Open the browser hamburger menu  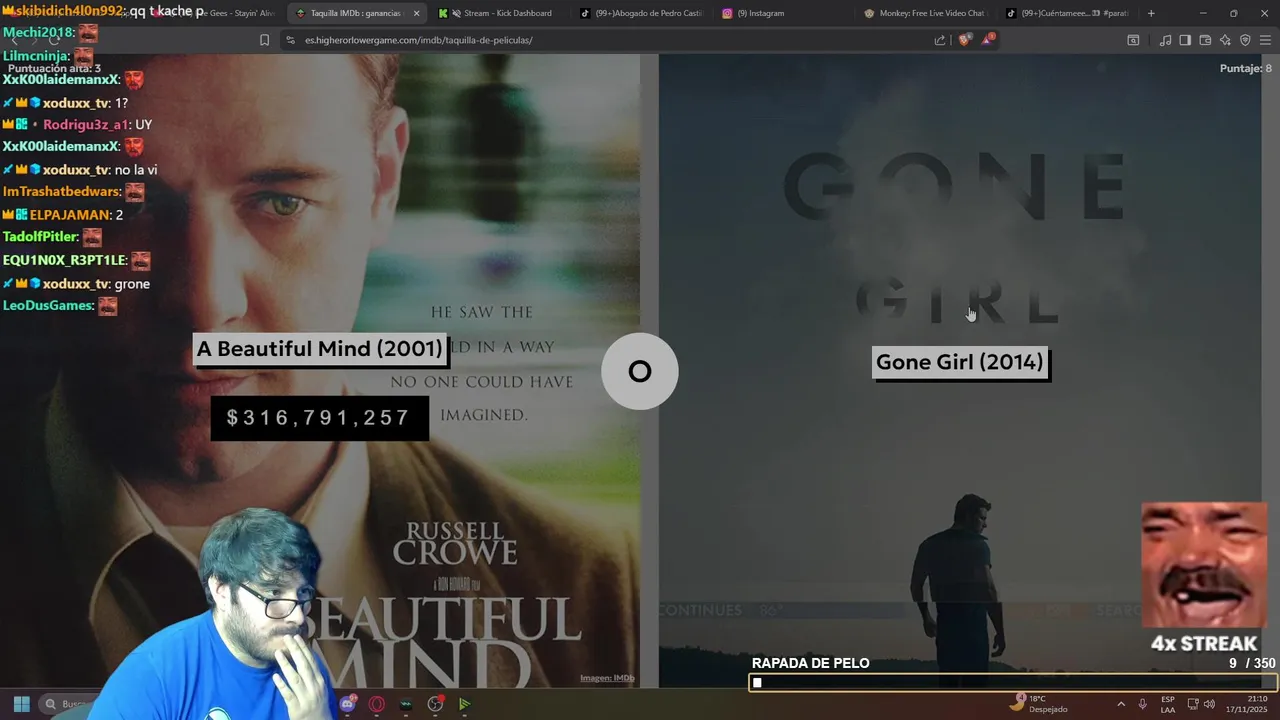(x=1265, y=40)
